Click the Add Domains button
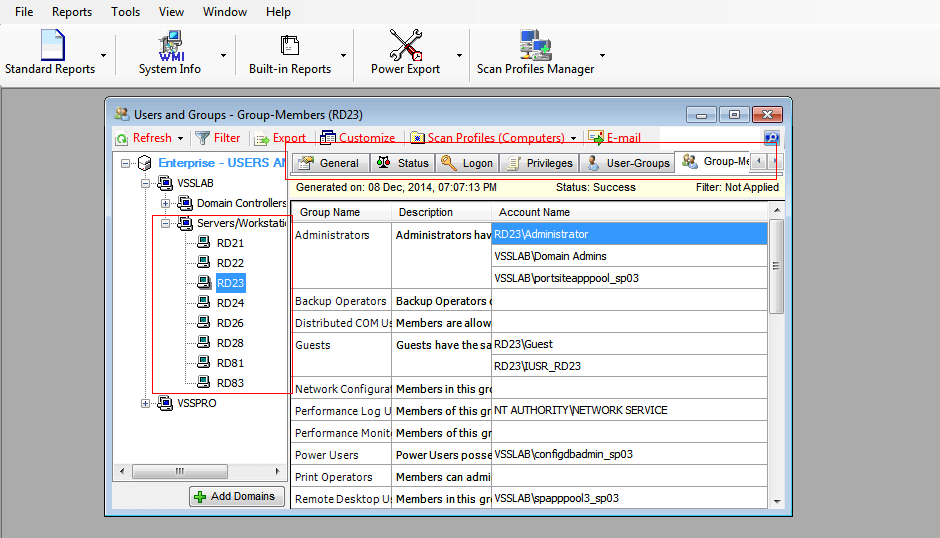The height and width of the screenshot is (538, 940). (x=237, y=496)
